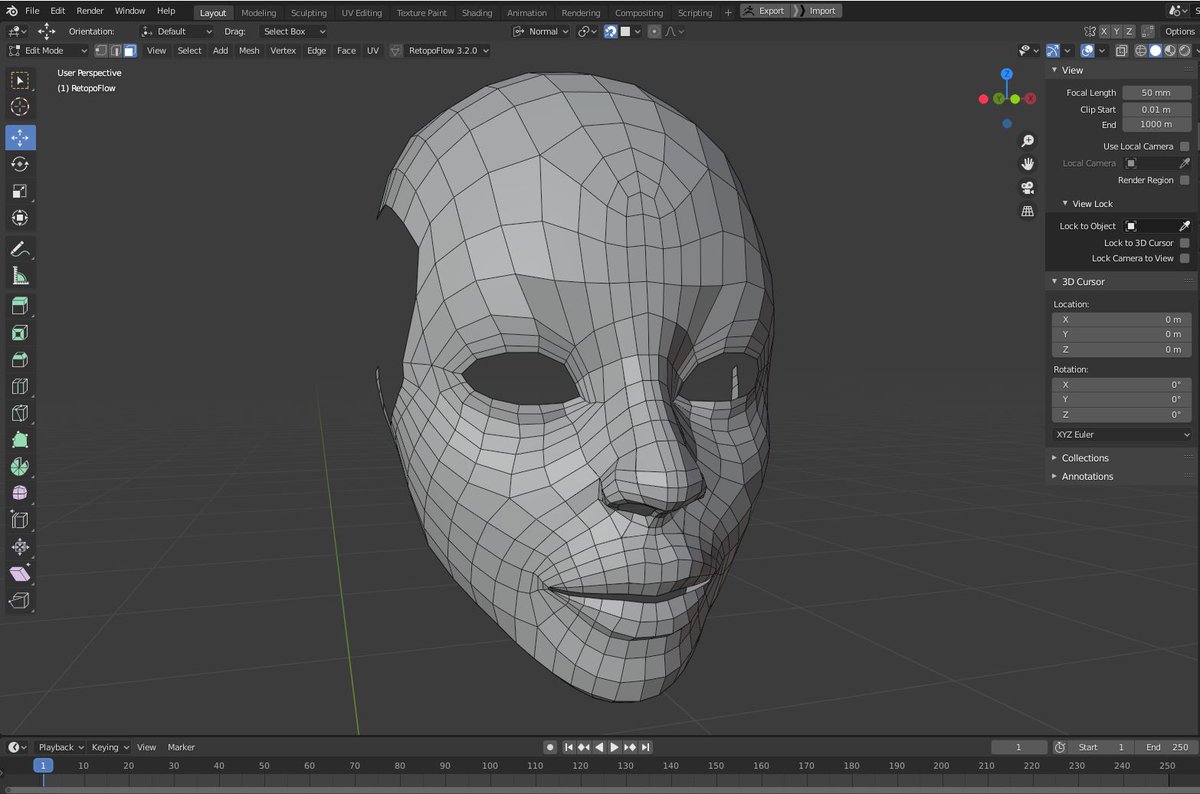Viewport: 1200px width, 794px height.
Task: Click the Export button
Action: click(x=764, y=11)
